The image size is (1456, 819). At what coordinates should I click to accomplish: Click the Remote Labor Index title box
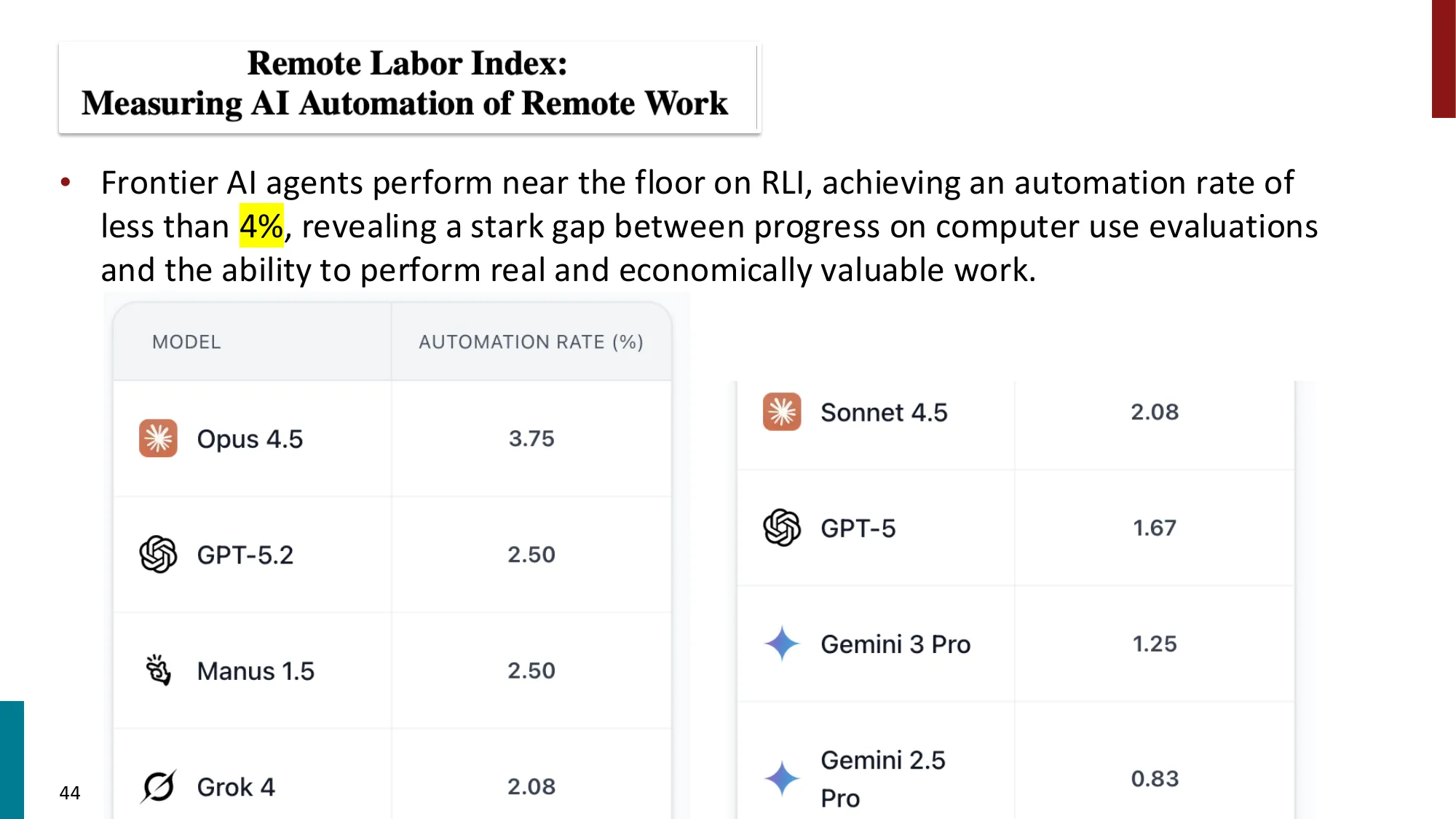point(408,87)
